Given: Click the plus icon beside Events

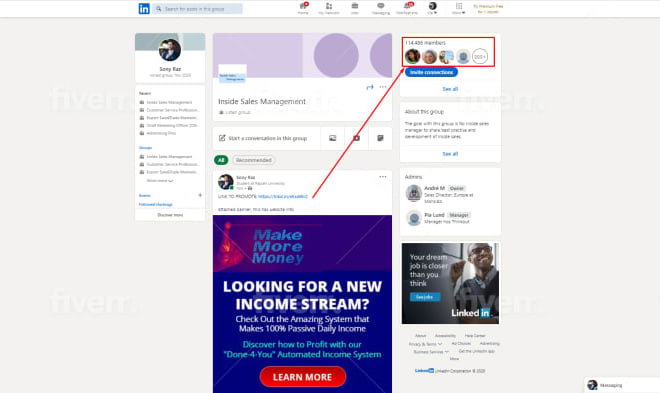Looking at the screenshot, I should pyautogui.click(x=200, y=195).
